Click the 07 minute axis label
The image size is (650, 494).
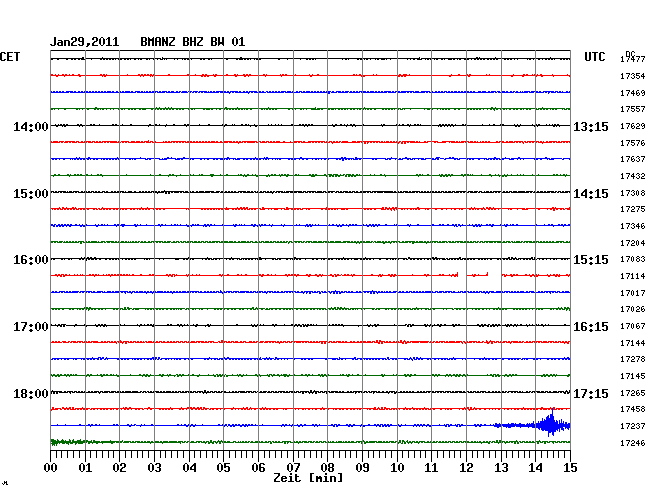(293, 468)
